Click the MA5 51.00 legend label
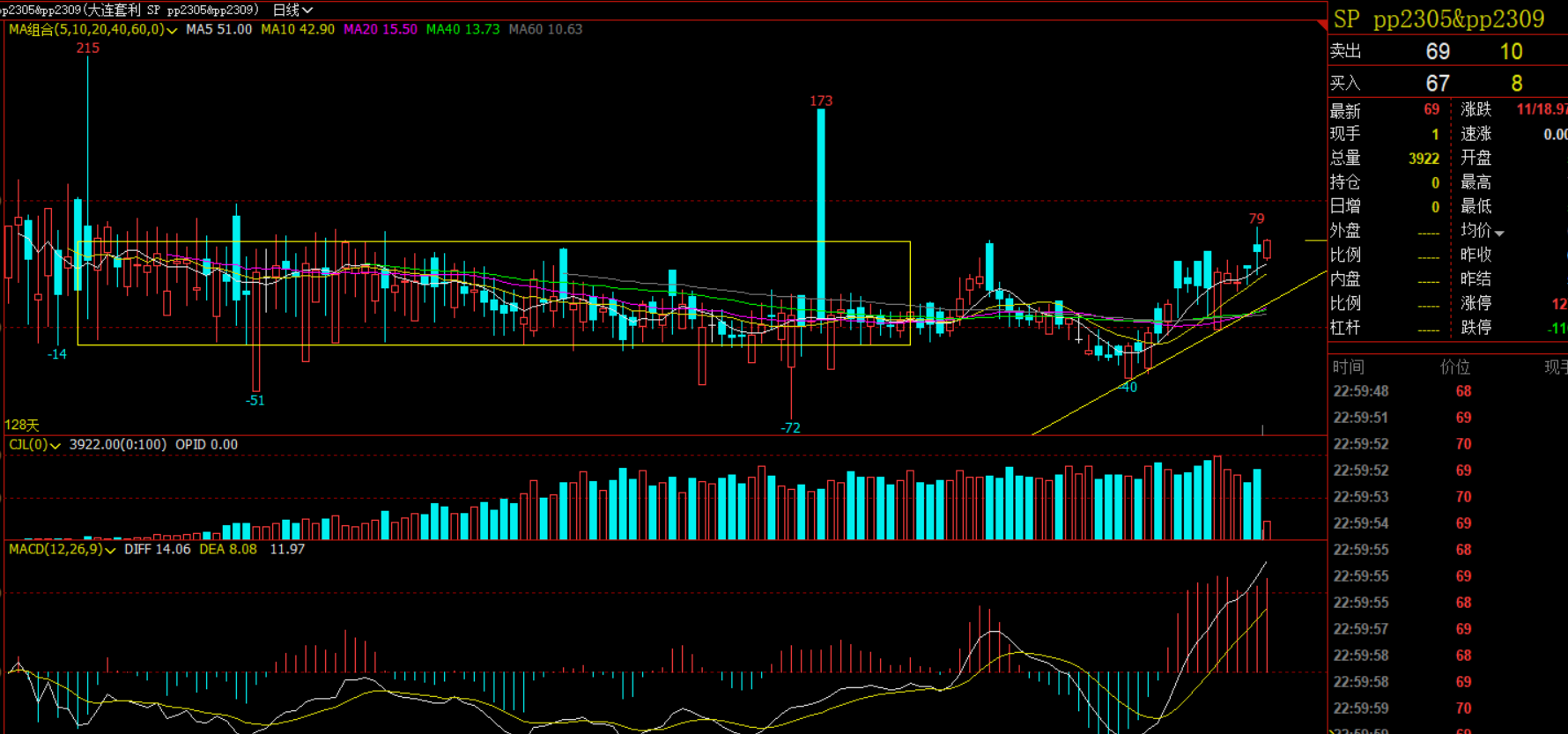This screenshot has width=1568, height=734. (x=218, y=29)
